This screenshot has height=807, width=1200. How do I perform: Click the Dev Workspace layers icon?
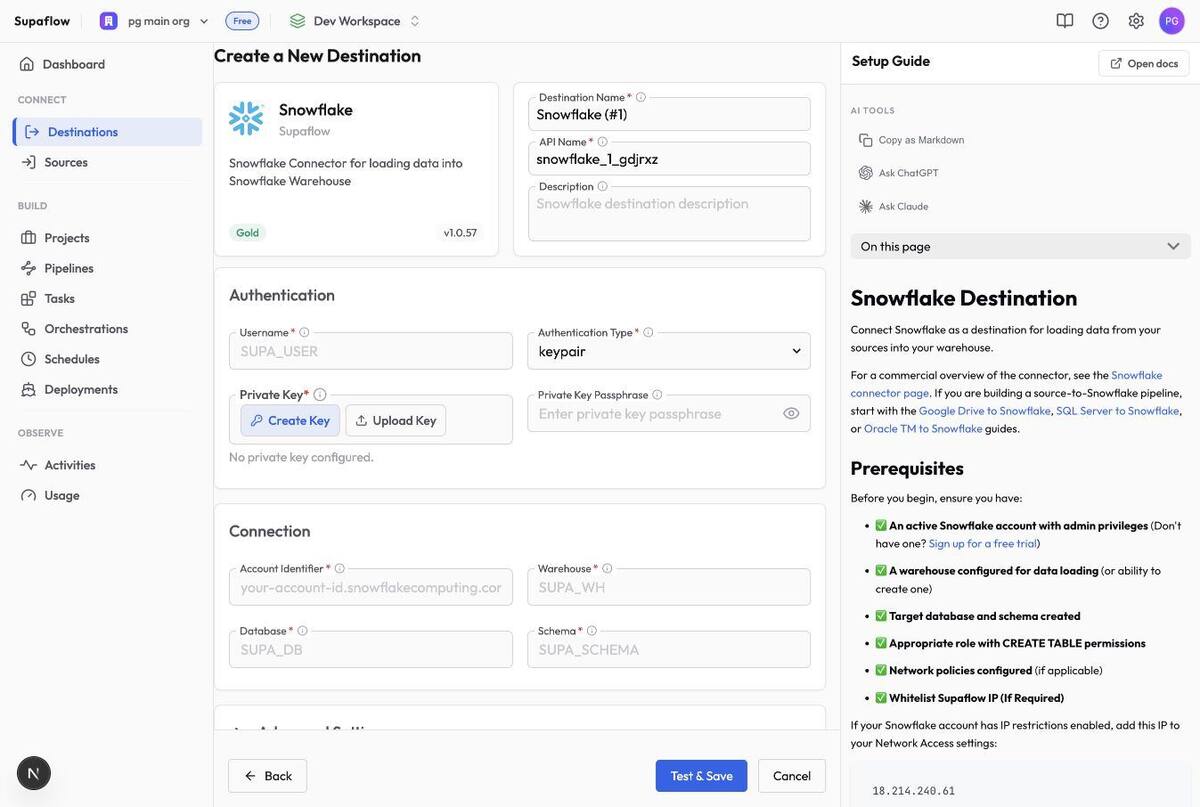pos(297,21)
